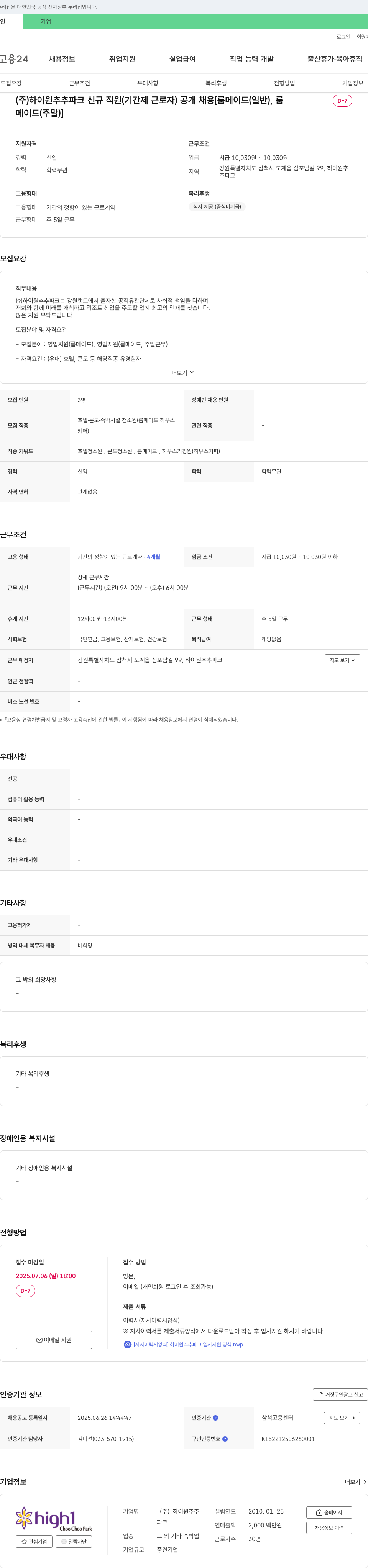Open 더보기 link beside 기업정보

pyautogui.click(x=355, y=1481)
